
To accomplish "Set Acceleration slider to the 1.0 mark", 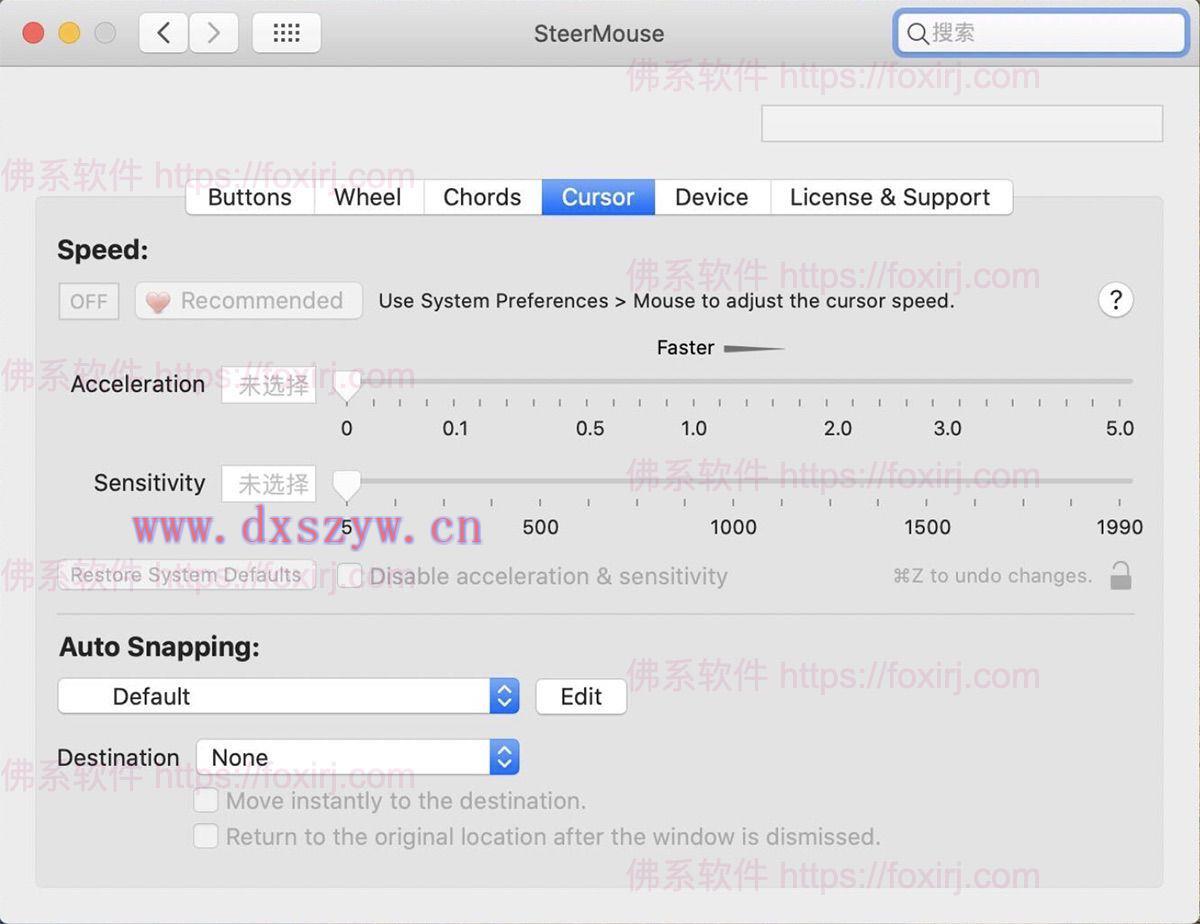I will [693, 381].
